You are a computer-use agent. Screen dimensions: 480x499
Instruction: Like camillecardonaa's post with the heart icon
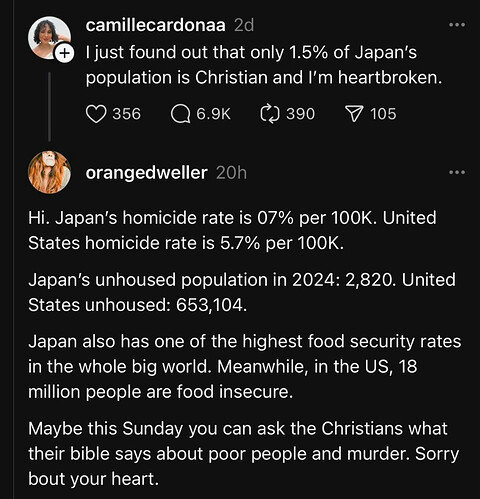tap(96, 114)
